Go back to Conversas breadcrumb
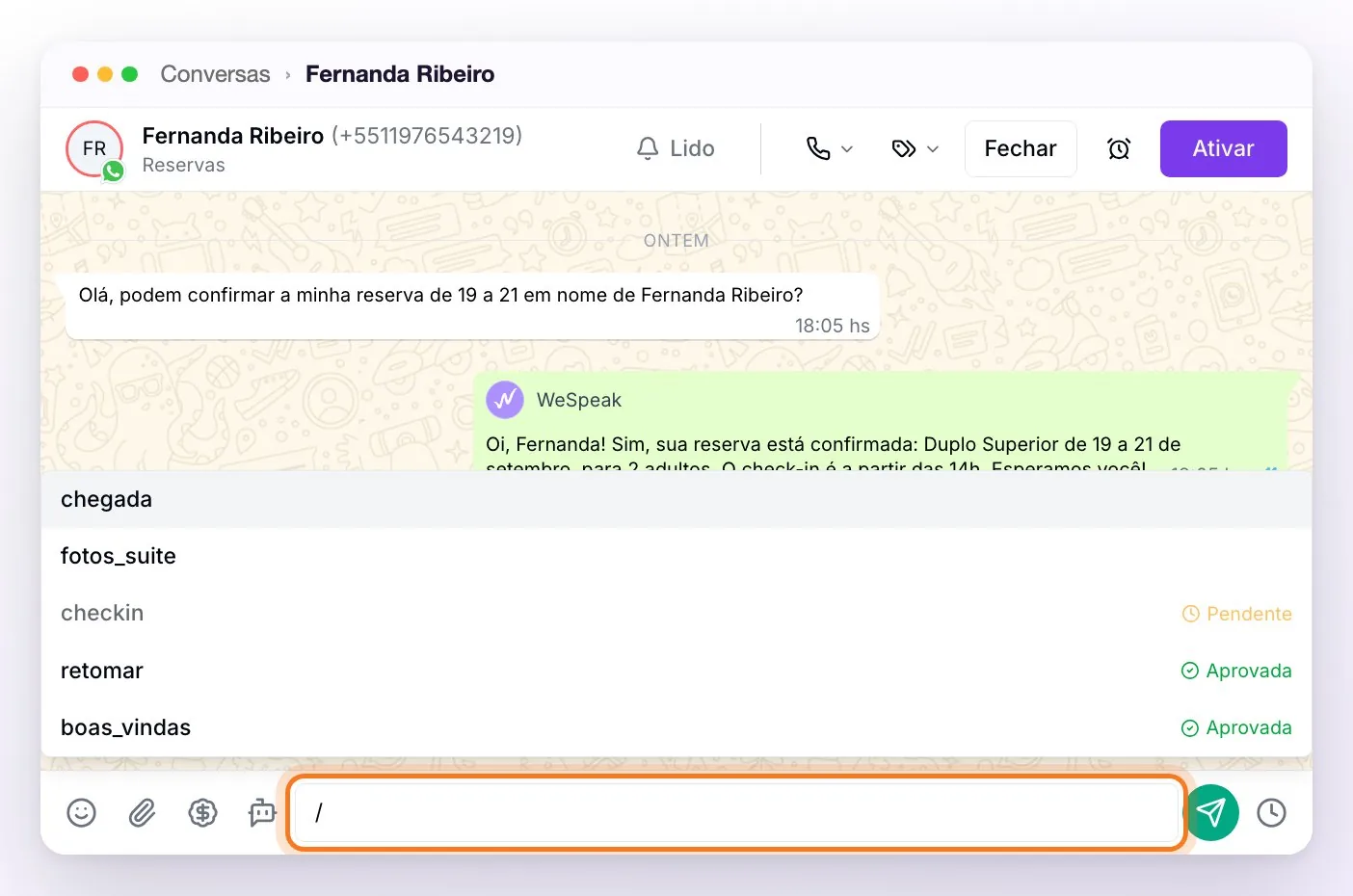The image size is (1353, 896). (x=215, y=74)
